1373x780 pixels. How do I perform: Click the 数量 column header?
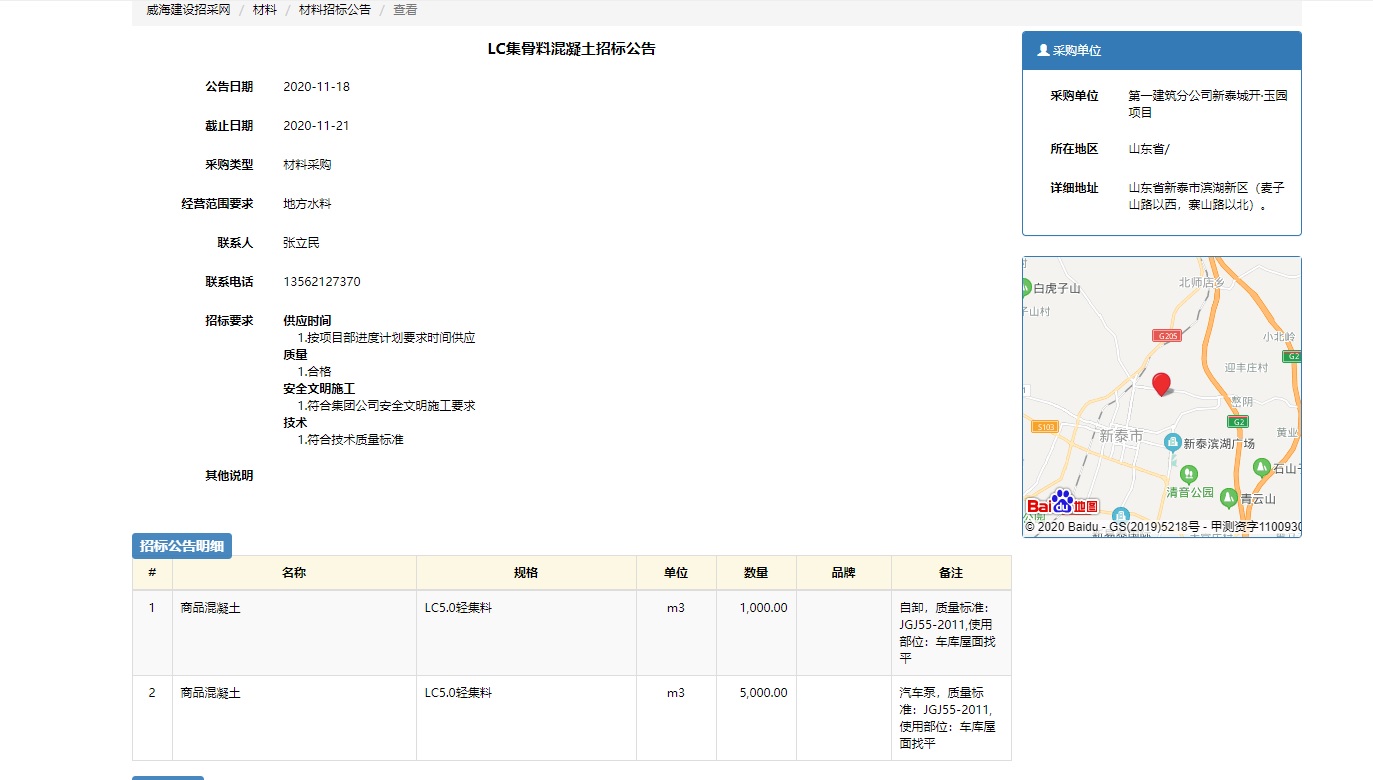click(756, 573)
